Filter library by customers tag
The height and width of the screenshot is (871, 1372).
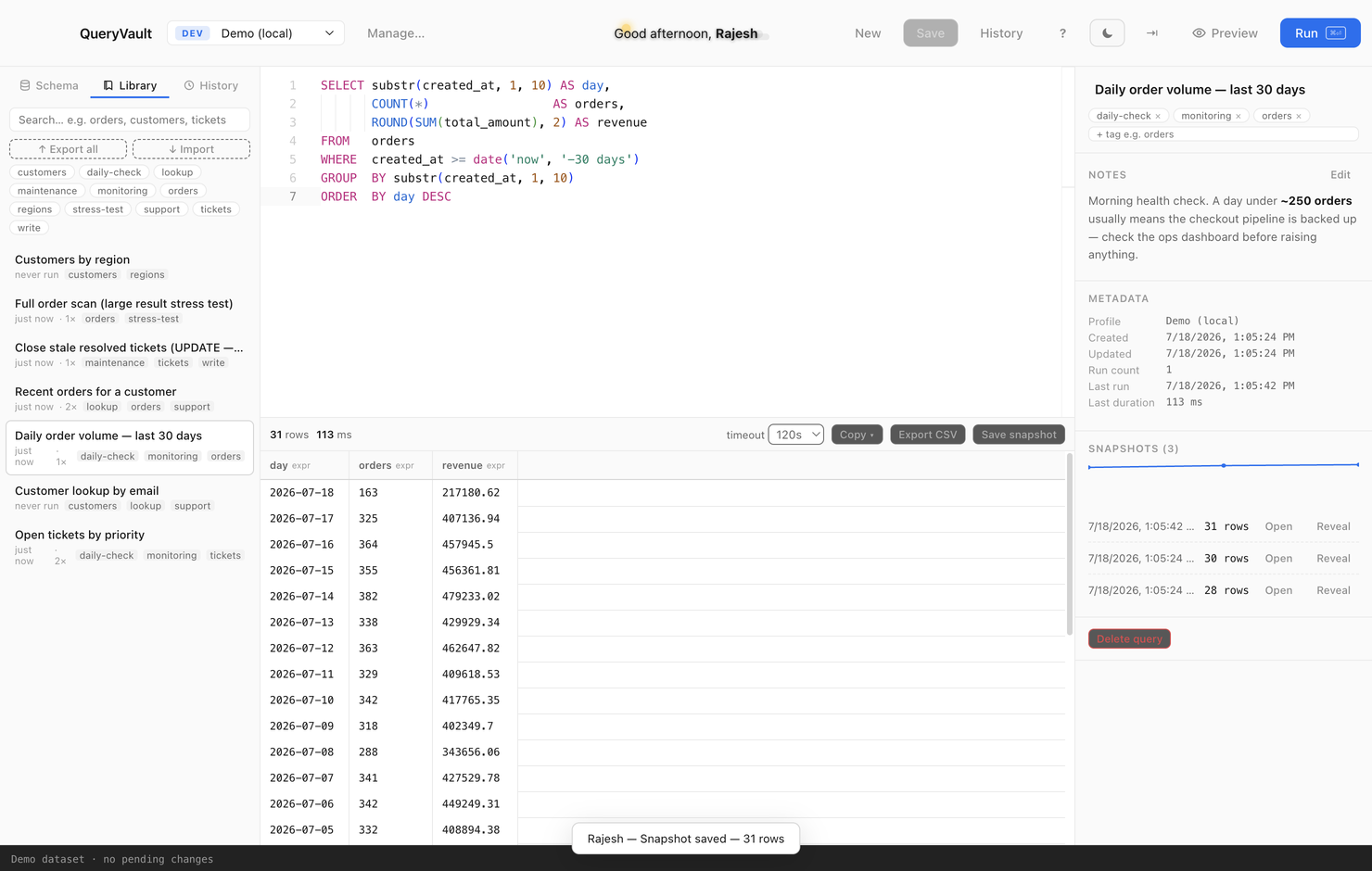42,172
